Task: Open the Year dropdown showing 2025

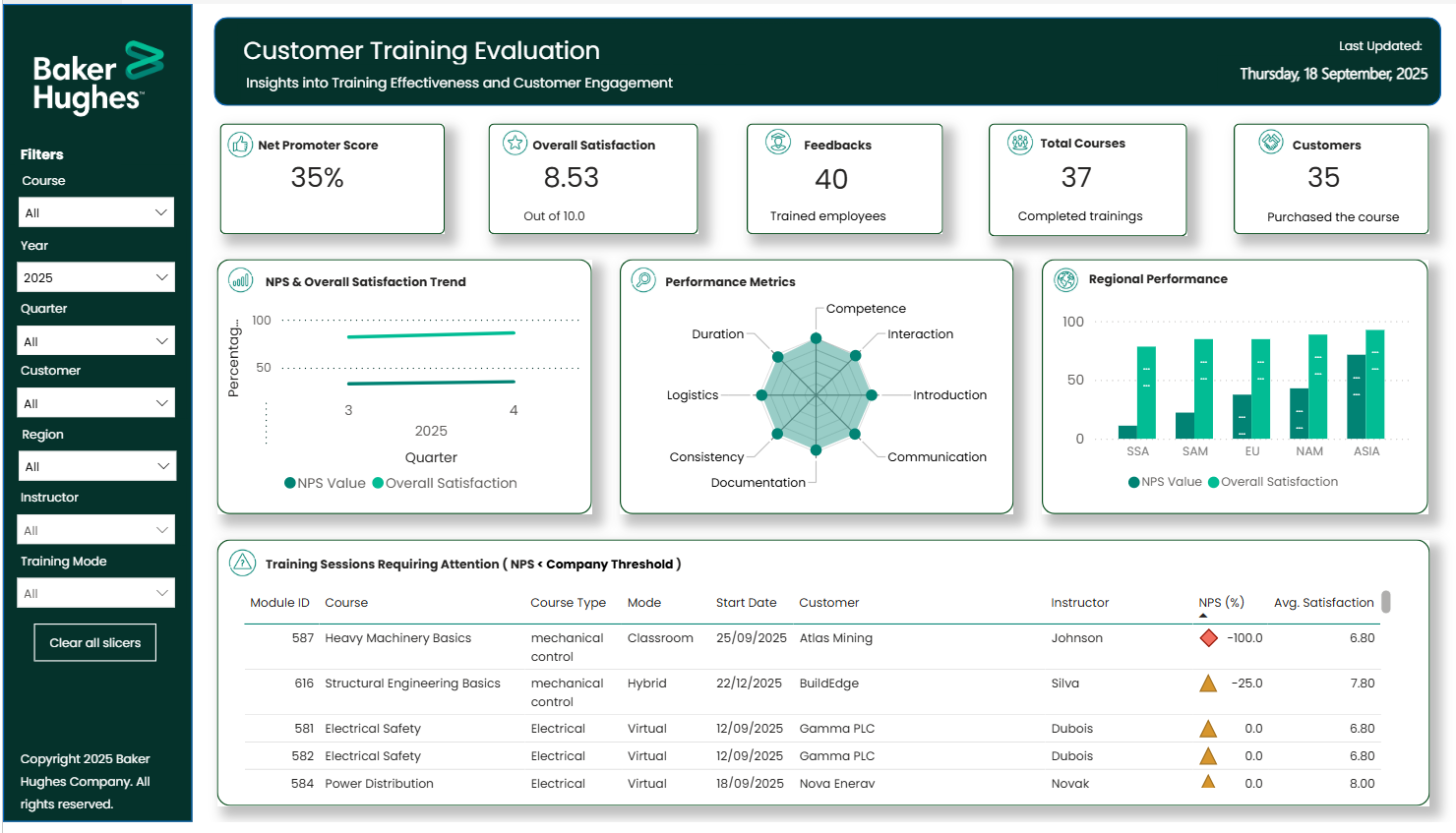Action: coord(96,277)
